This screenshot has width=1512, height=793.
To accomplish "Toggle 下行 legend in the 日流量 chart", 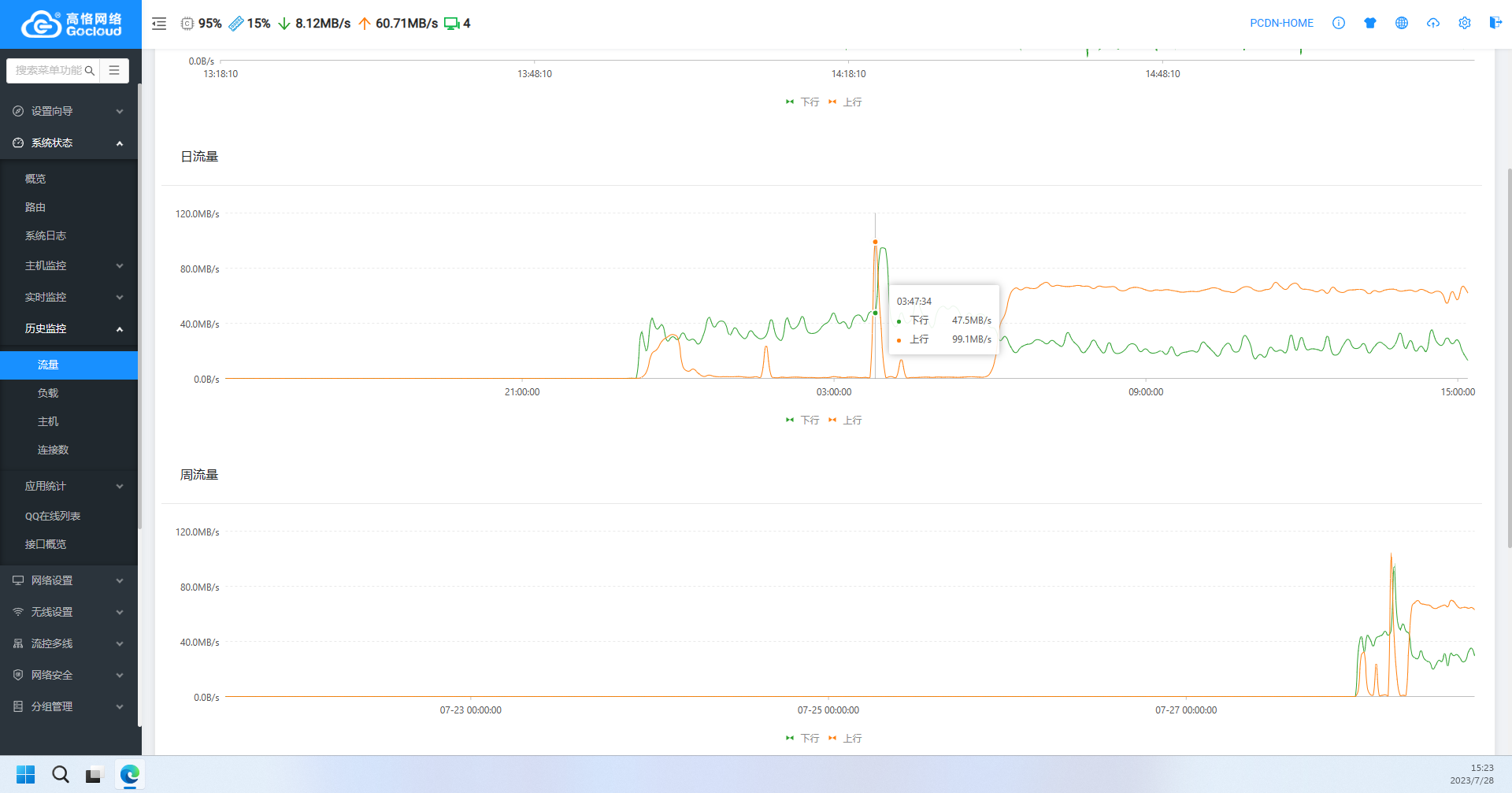I will (802, 421).
